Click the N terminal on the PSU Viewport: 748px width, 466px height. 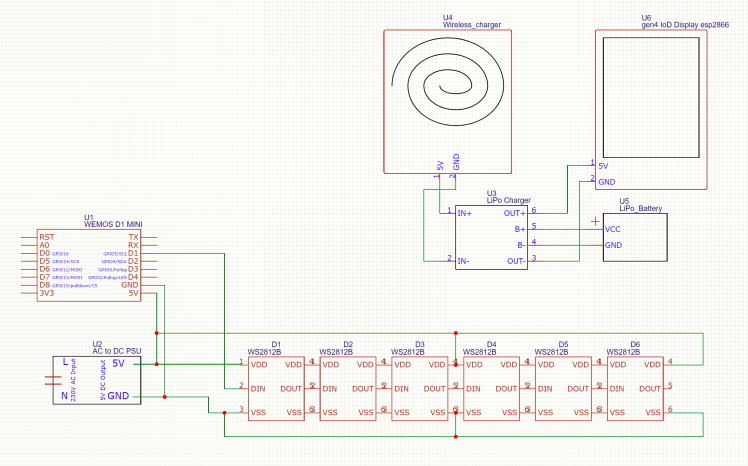[x=64, y=396]
